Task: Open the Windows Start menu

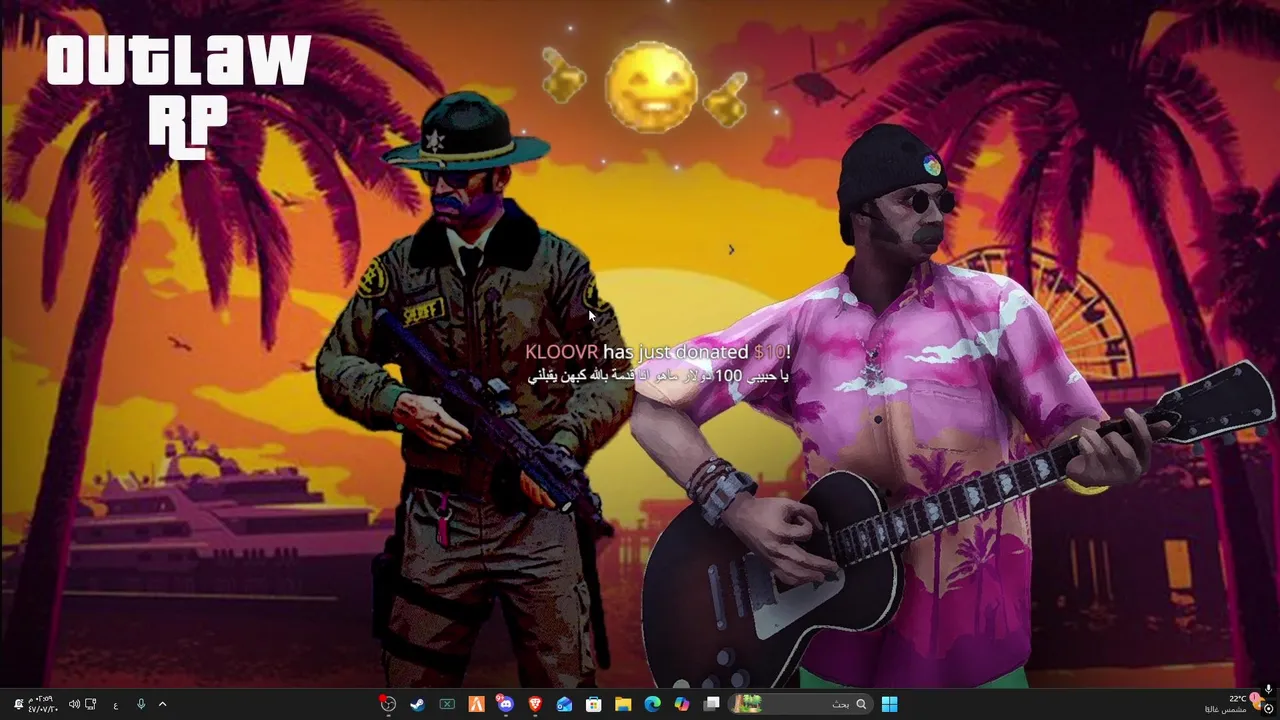Action: point(889,704)
